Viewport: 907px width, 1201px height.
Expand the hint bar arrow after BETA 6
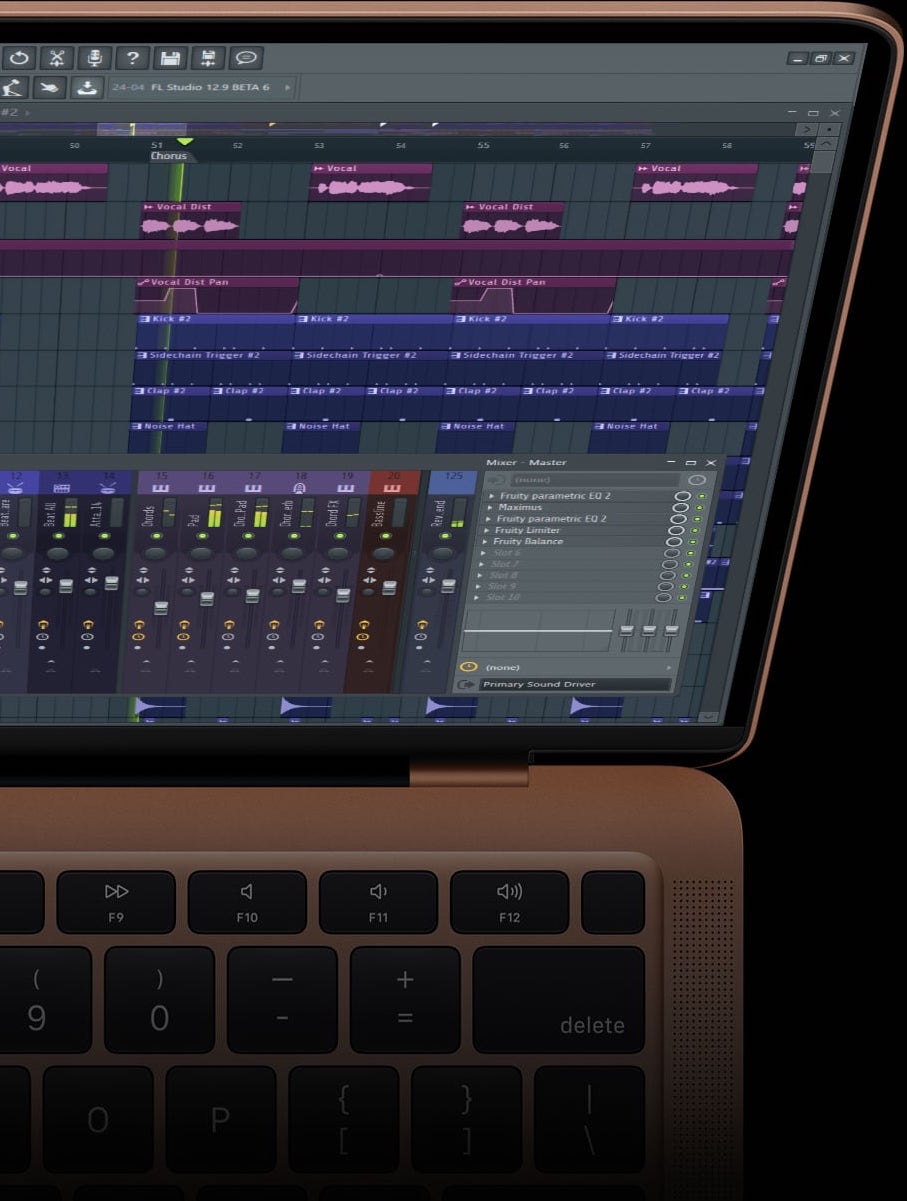(288, 87)
